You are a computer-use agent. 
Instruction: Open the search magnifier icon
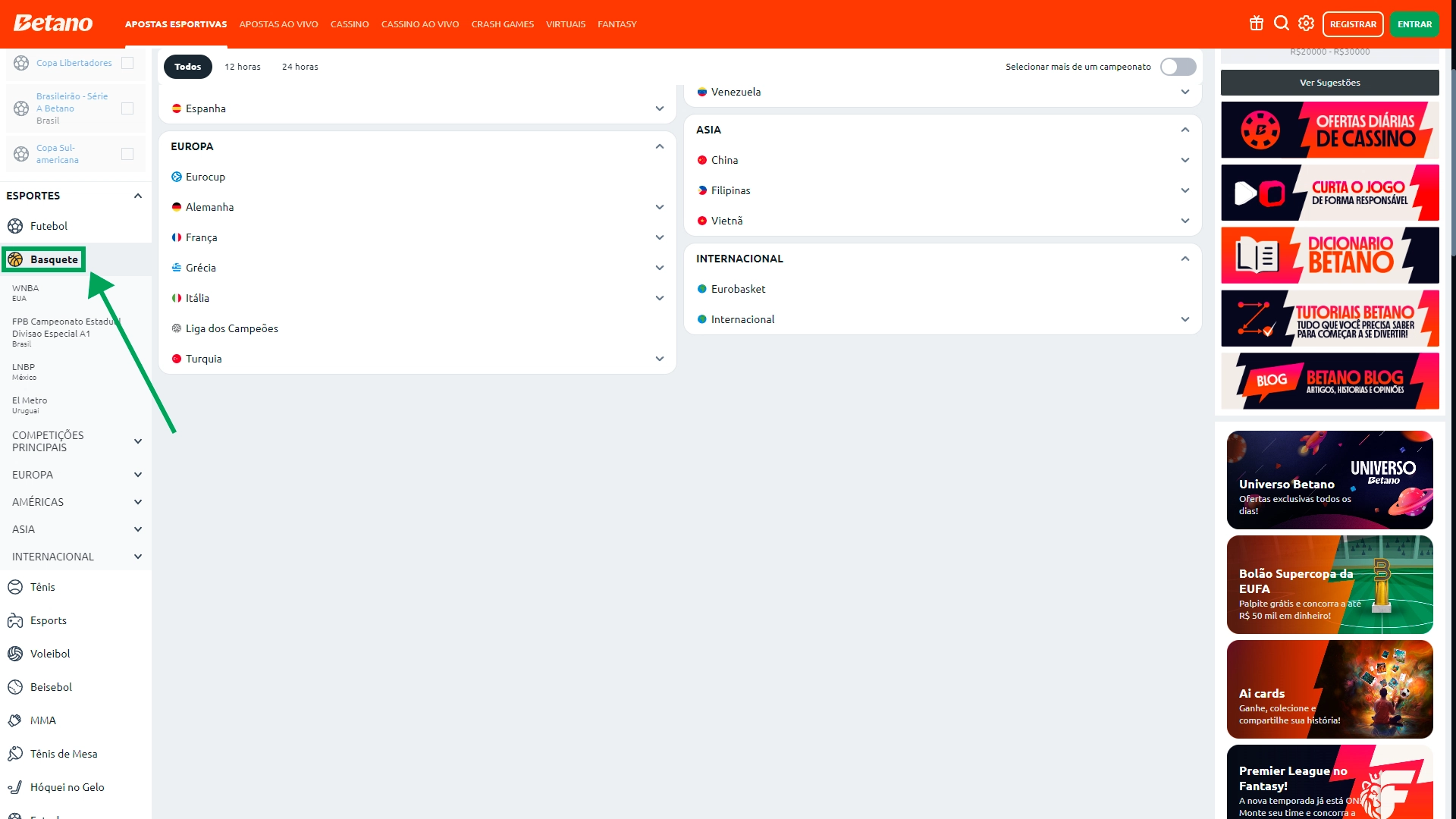1282,24
